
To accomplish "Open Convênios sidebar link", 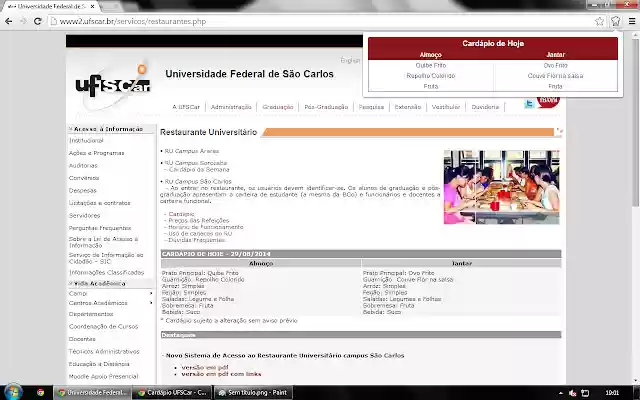I will click(x=84, y=178).
